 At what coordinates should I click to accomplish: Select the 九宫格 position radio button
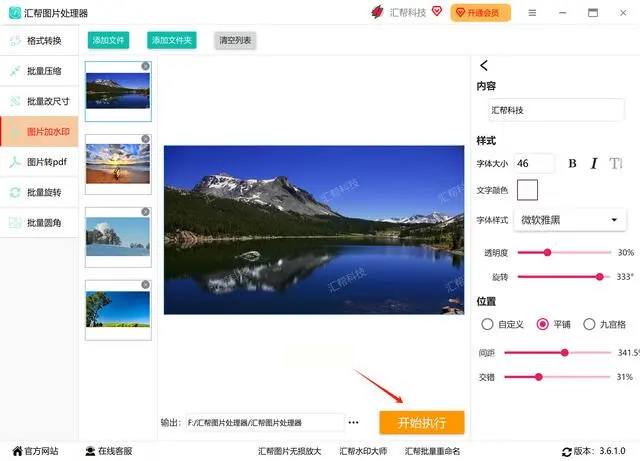[589, 324]
